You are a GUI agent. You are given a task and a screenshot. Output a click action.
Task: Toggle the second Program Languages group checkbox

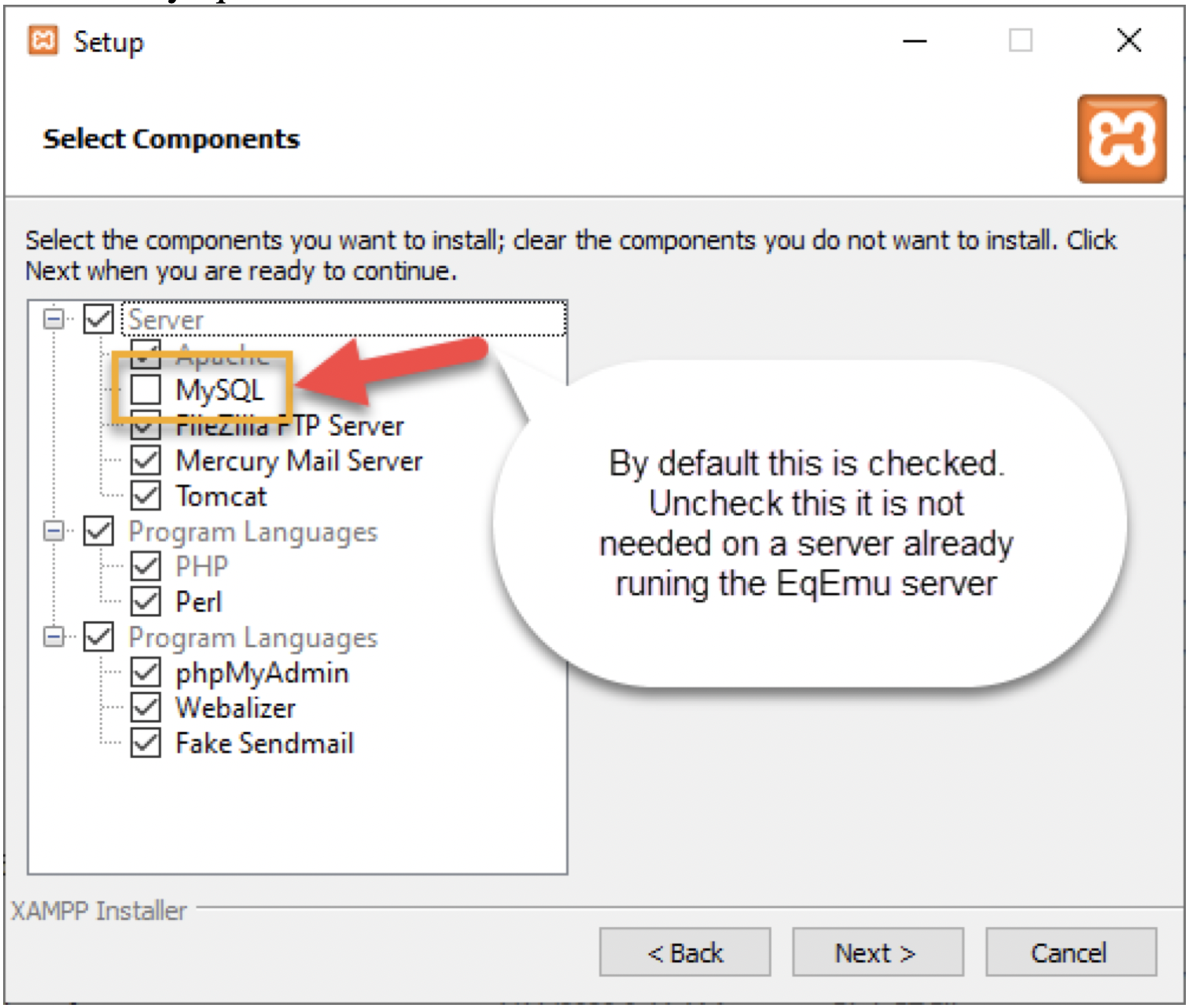(97, 637)
